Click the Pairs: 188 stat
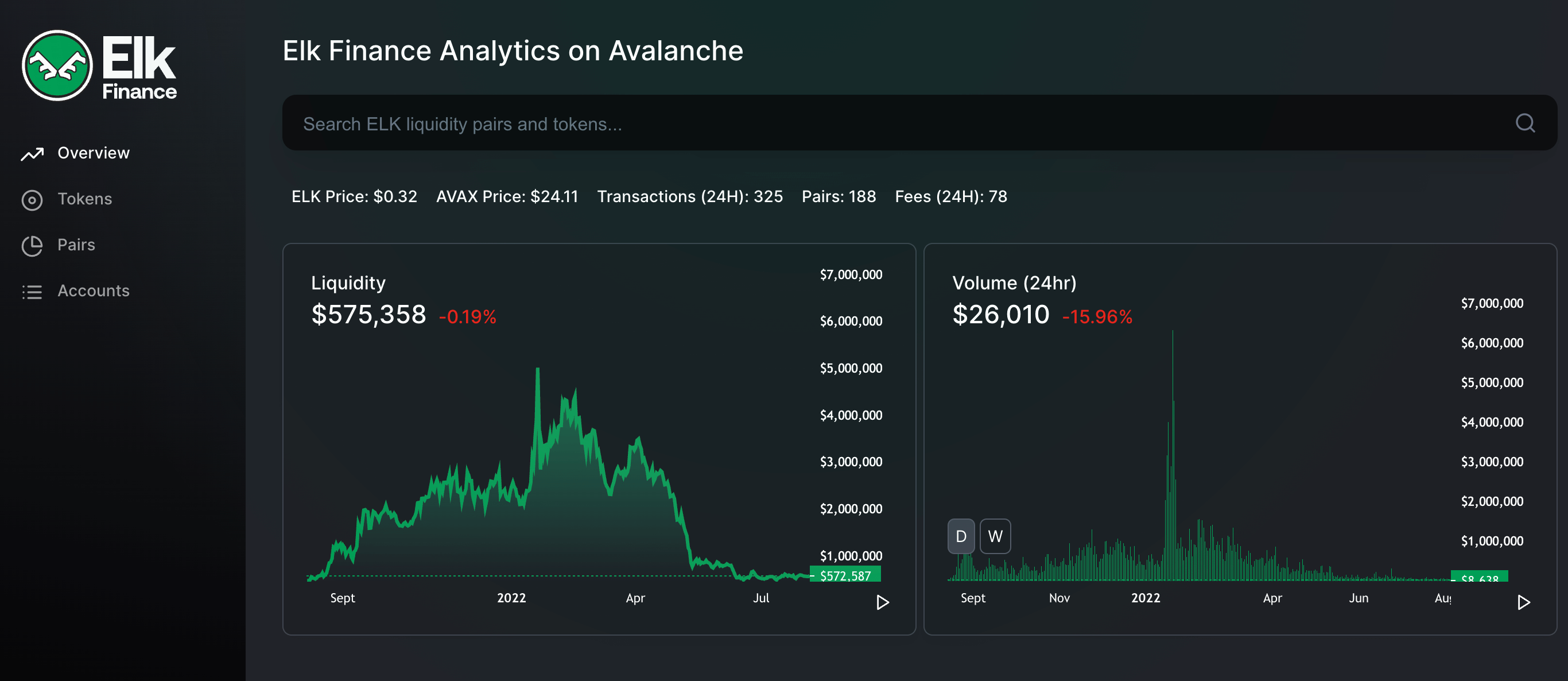Viewport: 1568px width, 681px height. tap(838, 196)
